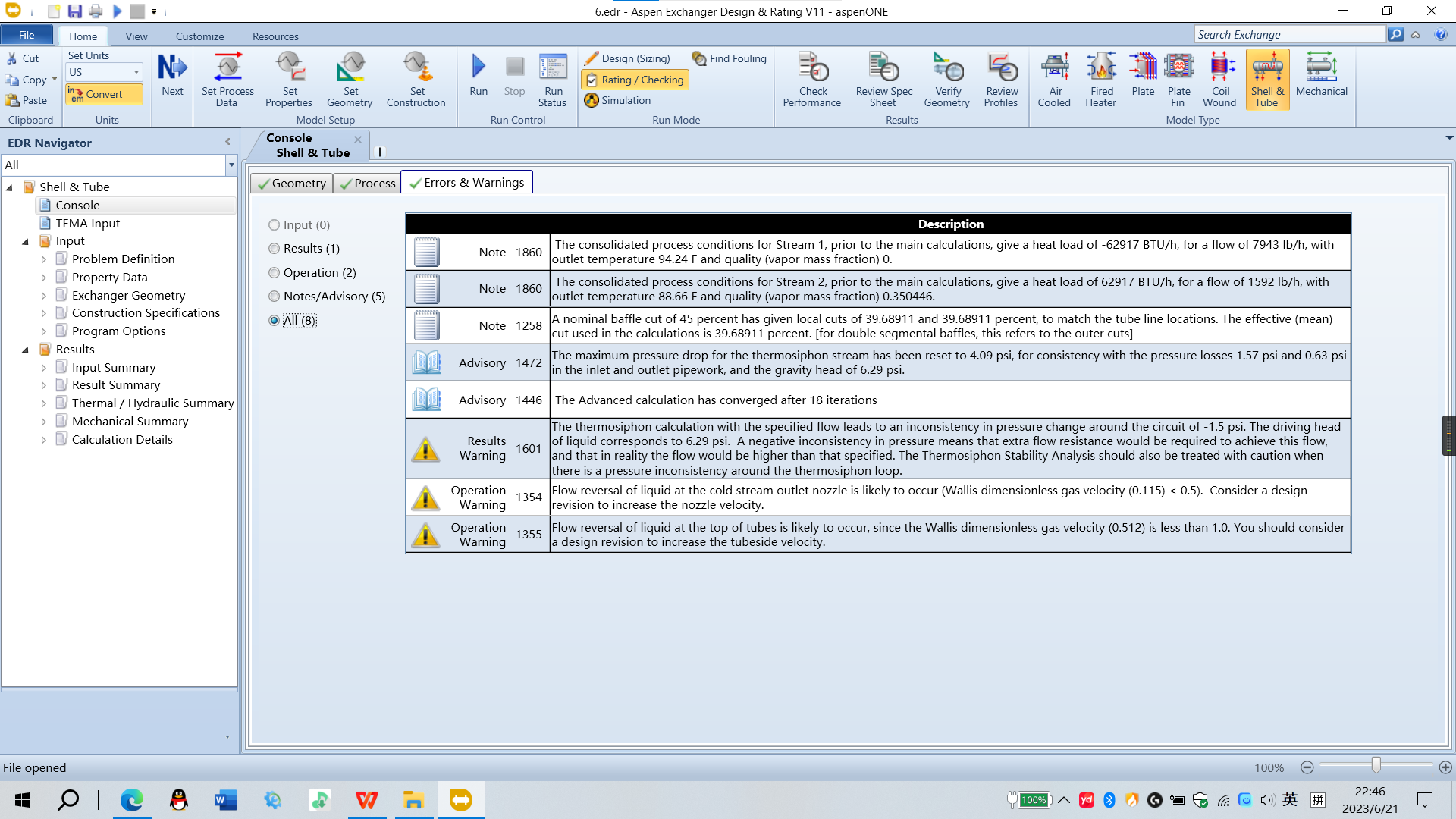Collapse the EDR Navigator panel
The width and height of the screenshot is (1456, 819).
227,142
